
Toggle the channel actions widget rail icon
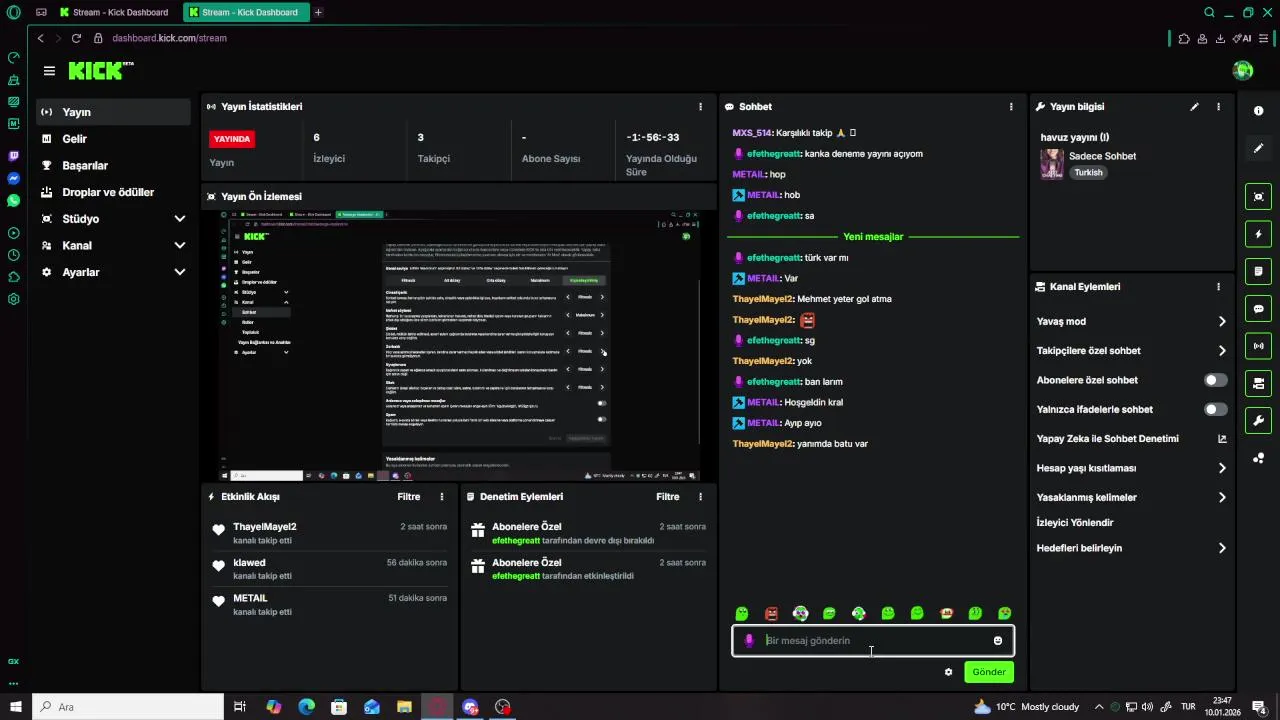1258,383
